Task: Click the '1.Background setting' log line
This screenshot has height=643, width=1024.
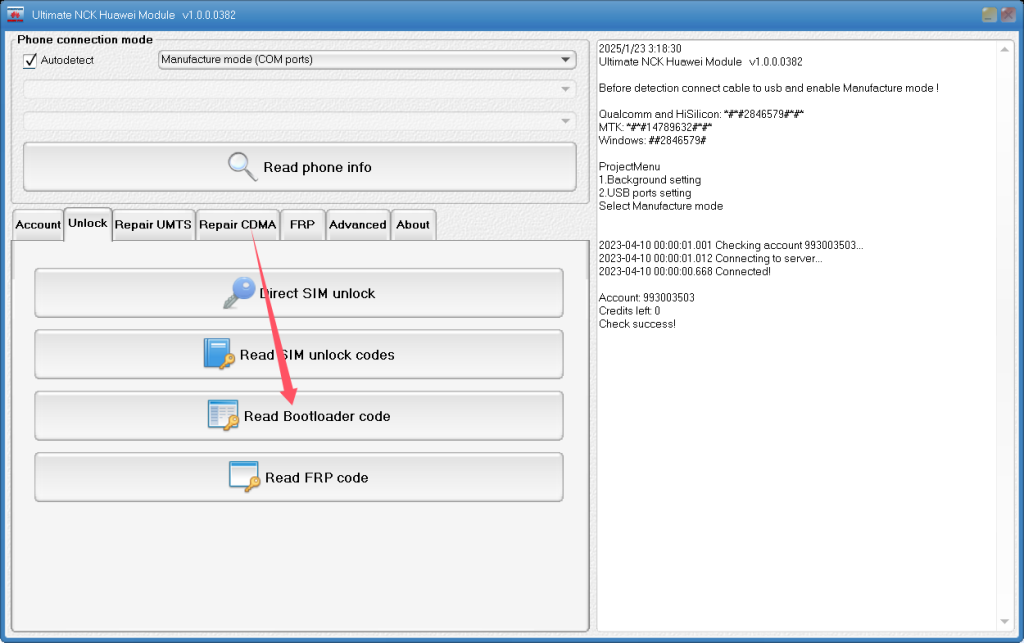Action: [x=650, y=180]
